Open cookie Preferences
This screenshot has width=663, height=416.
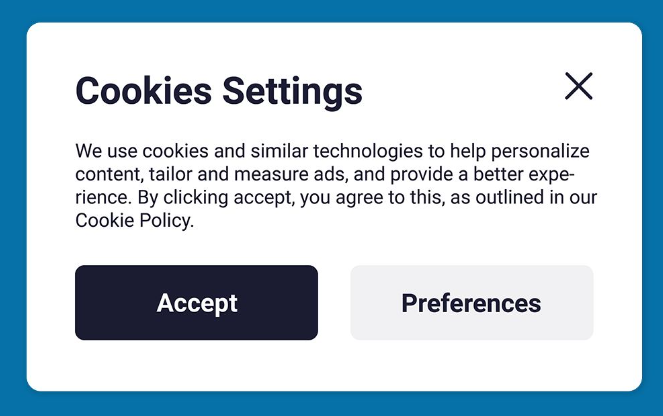471,303
